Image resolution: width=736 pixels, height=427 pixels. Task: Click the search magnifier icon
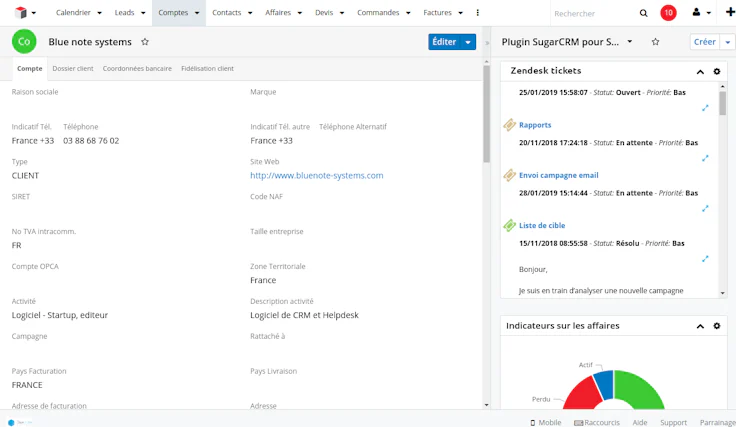[644, 13]
